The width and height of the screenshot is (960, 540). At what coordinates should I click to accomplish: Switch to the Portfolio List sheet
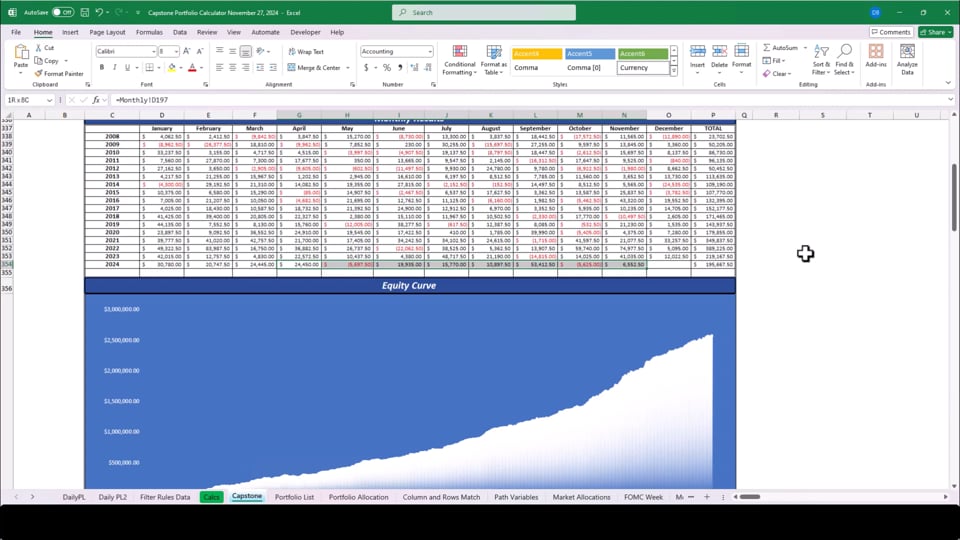tap(294, 497)
